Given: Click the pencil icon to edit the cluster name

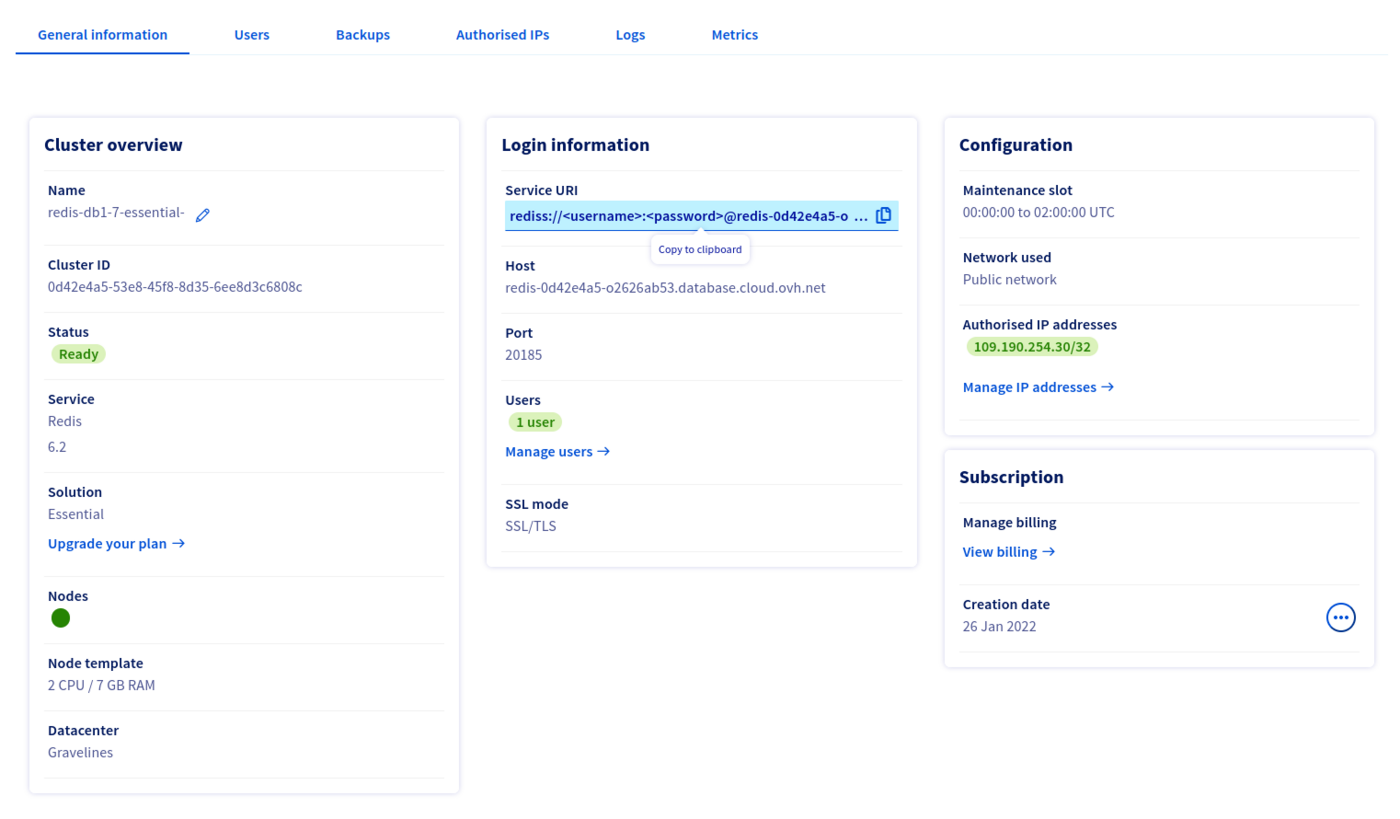Looking at the screenshot, I should pyautogui.click(x=203, y=213).
